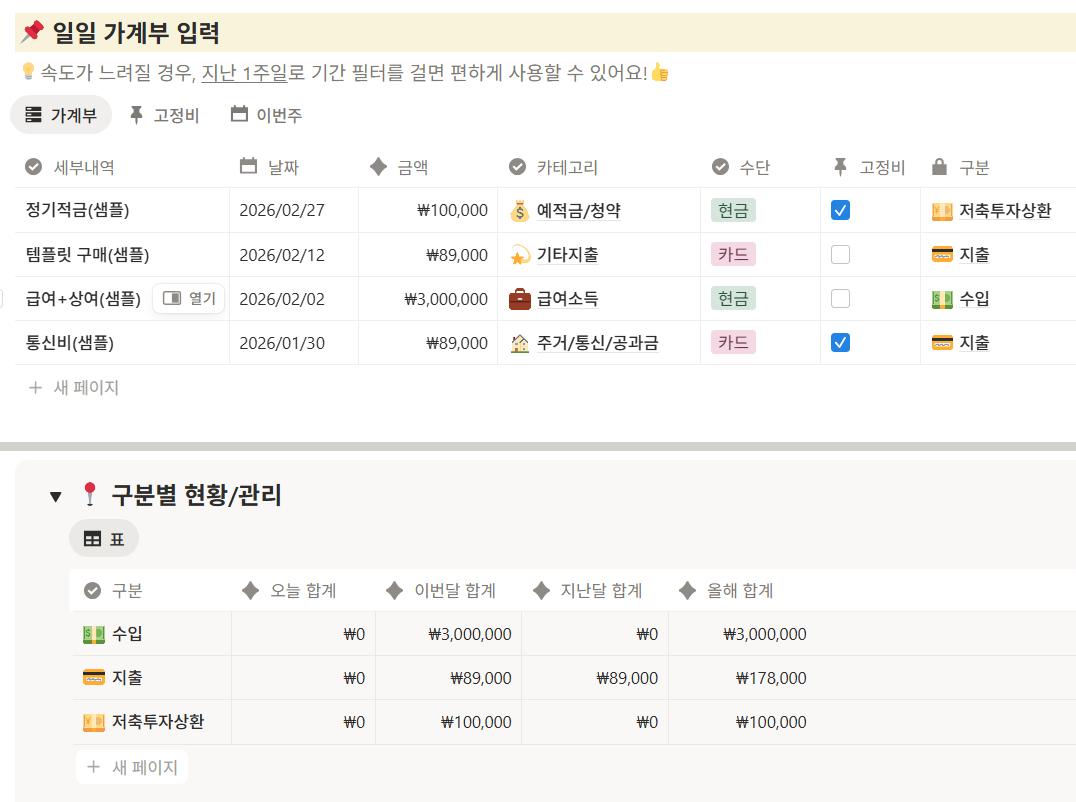Click the 이번달 합계 column header

point(448,590)
